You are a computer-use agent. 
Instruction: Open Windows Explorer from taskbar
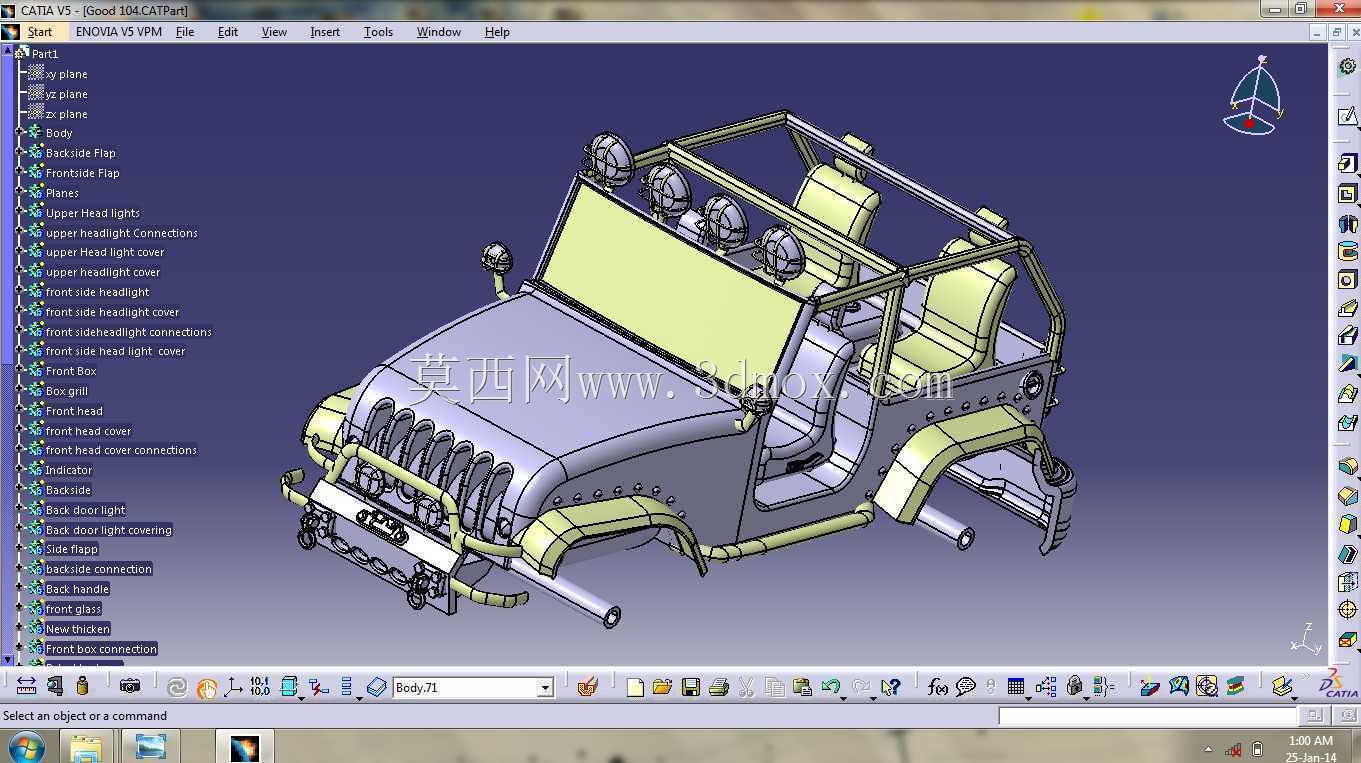[x=86, y=747]
